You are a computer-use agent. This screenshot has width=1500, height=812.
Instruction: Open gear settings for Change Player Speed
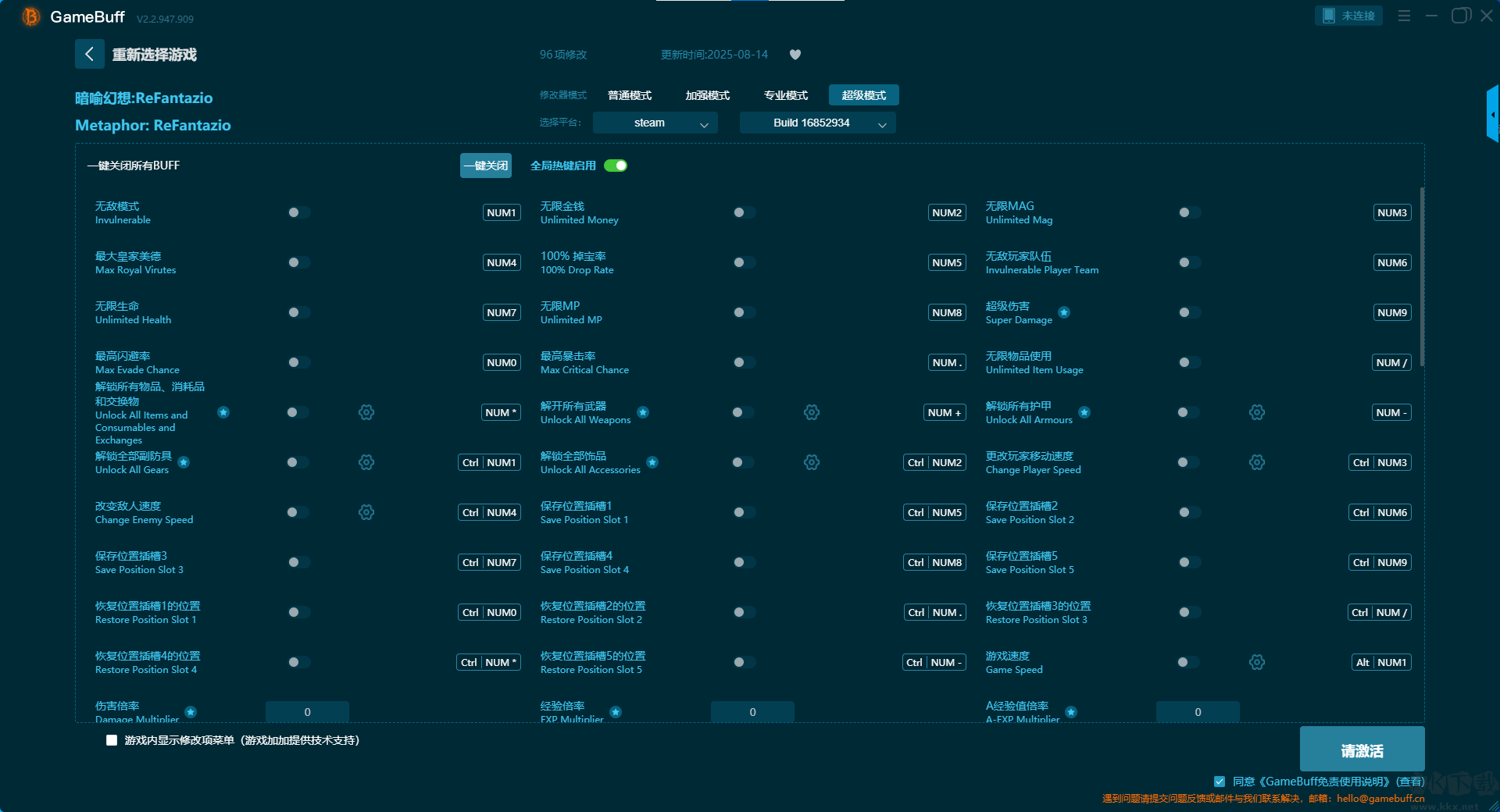[x=1257, y=462]
